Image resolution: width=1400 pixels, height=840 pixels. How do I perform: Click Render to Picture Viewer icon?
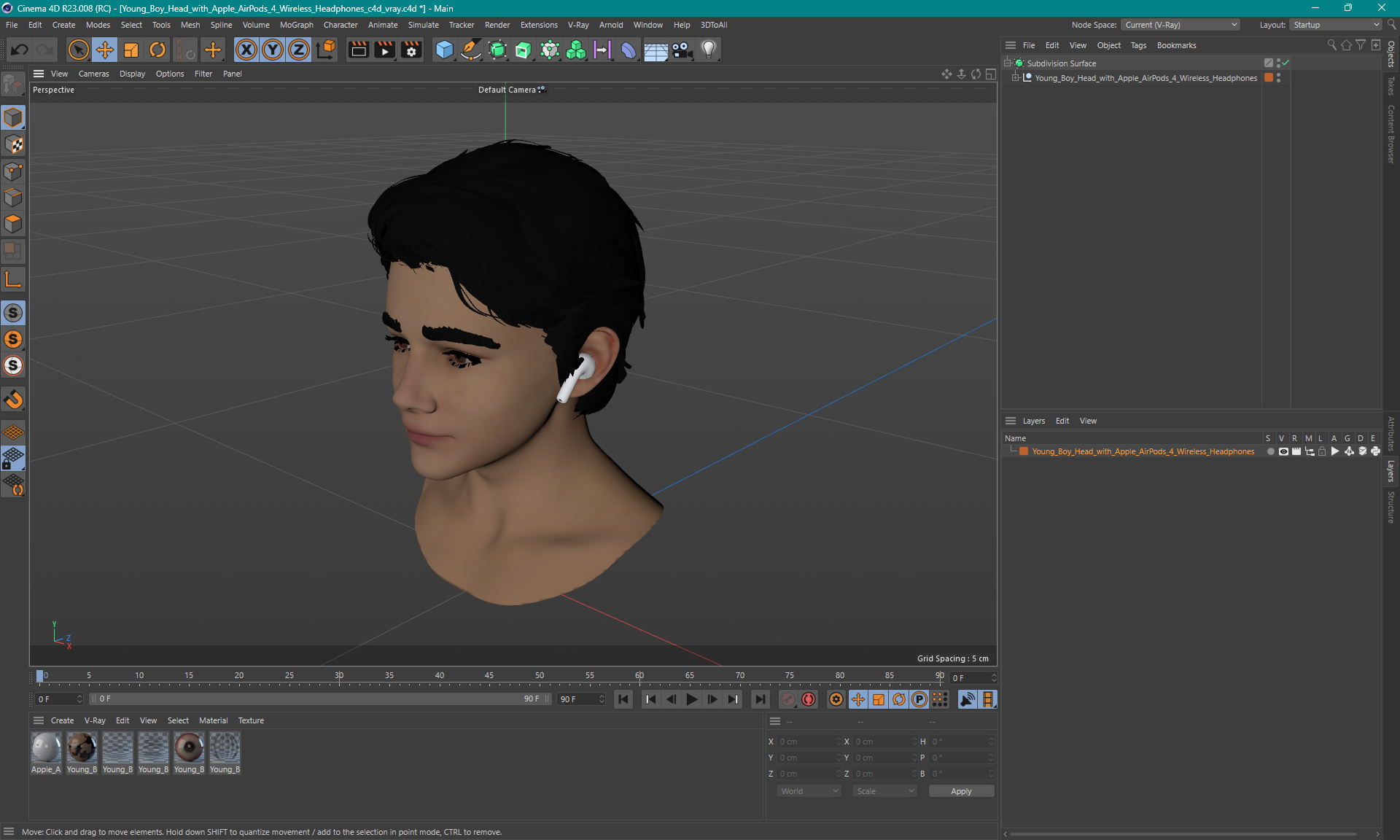[x=384, y=50]
